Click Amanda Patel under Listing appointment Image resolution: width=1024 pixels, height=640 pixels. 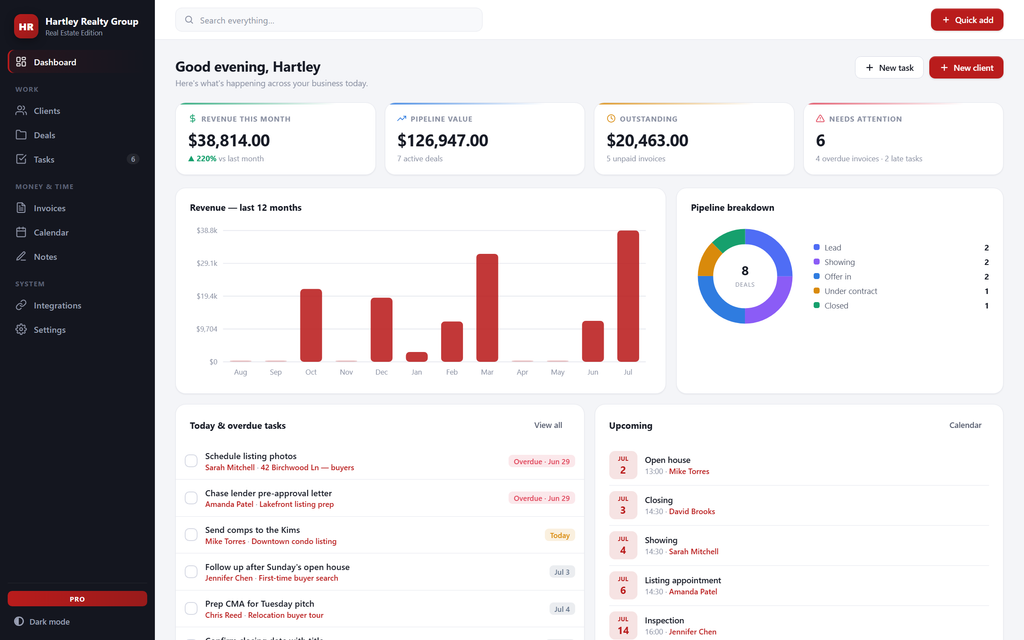tap(693, 591)
